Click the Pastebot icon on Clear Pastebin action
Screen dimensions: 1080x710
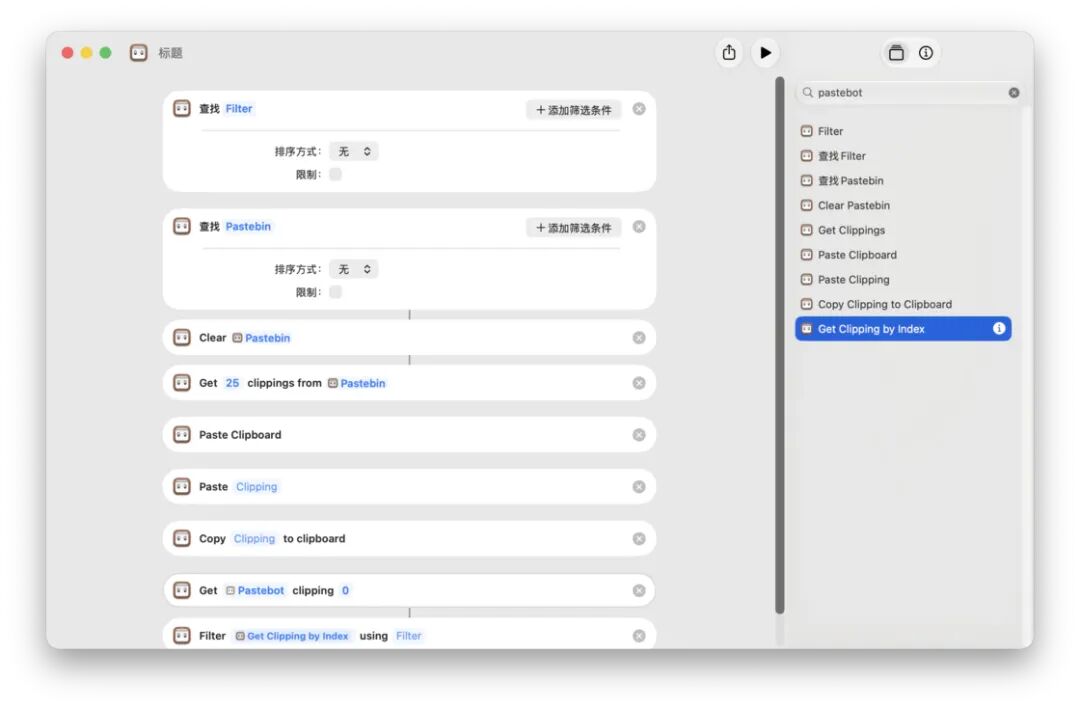pyautogui.click(x=182, y=337)
